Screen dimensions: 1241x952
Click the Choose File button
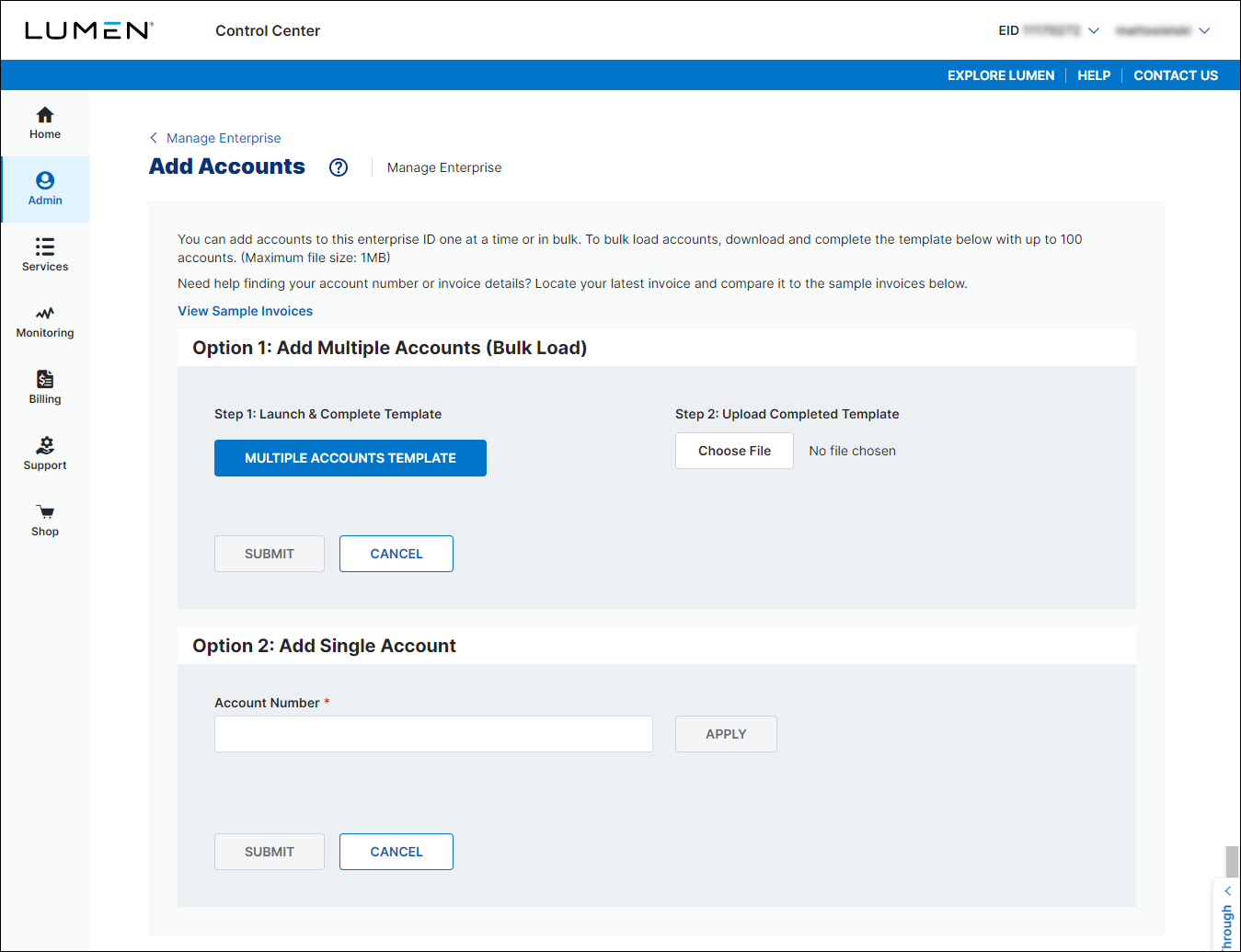point(734,451)
